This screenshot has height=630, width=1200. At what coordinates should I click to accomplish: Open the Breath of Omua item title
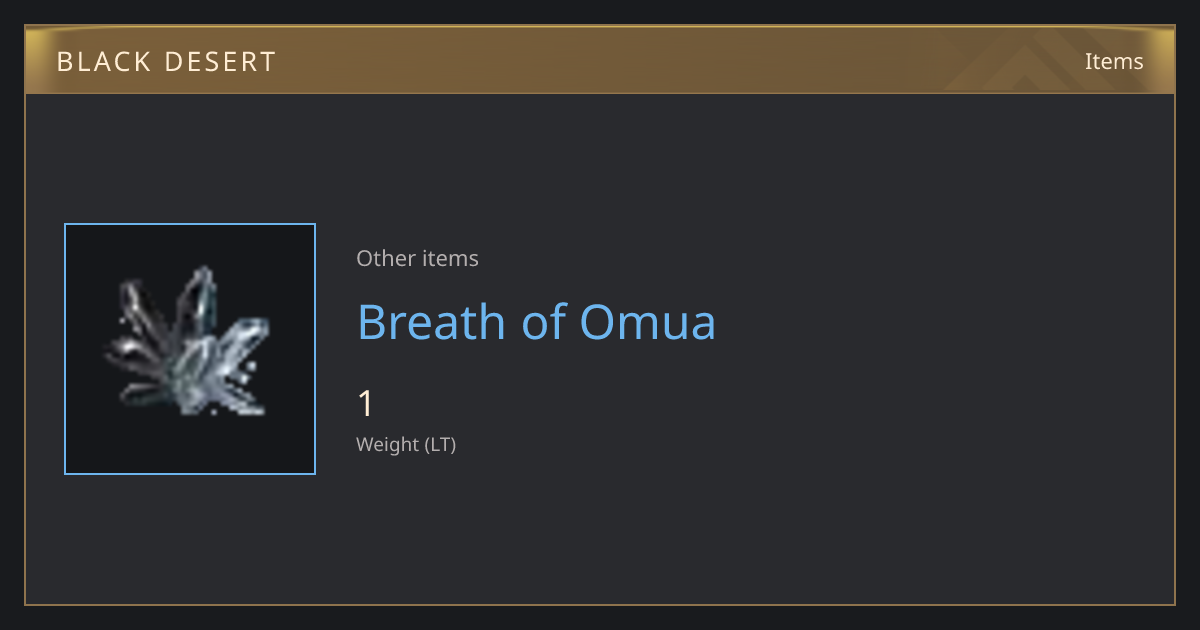pyautogui.click(x=536, y=322)
